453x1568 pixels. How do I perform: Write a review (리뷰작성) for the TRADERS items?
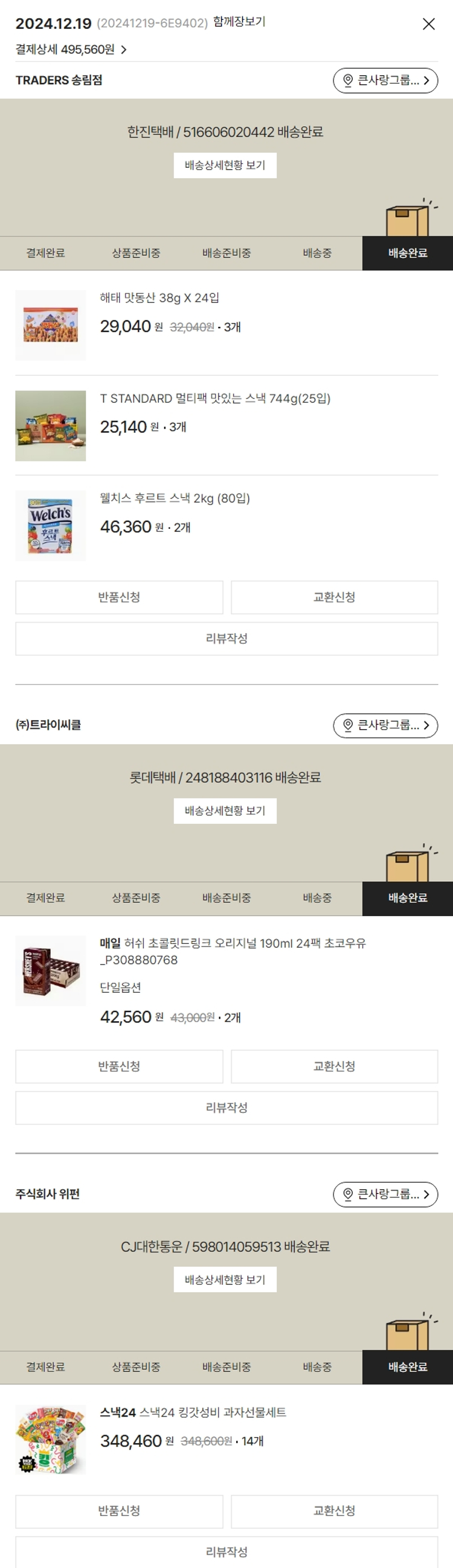[x=226, y=639]
